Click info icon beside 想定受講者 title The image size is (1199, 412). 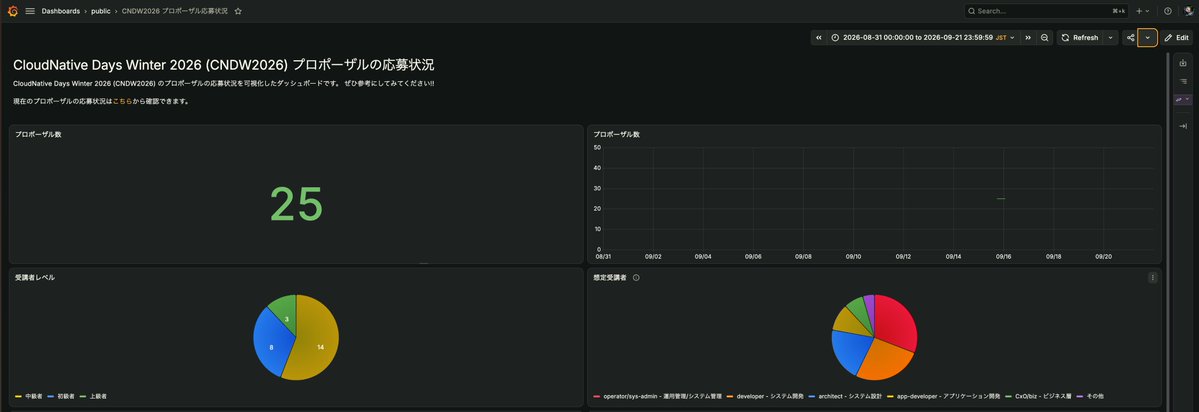pyautogui.click(x=636, y=277)
